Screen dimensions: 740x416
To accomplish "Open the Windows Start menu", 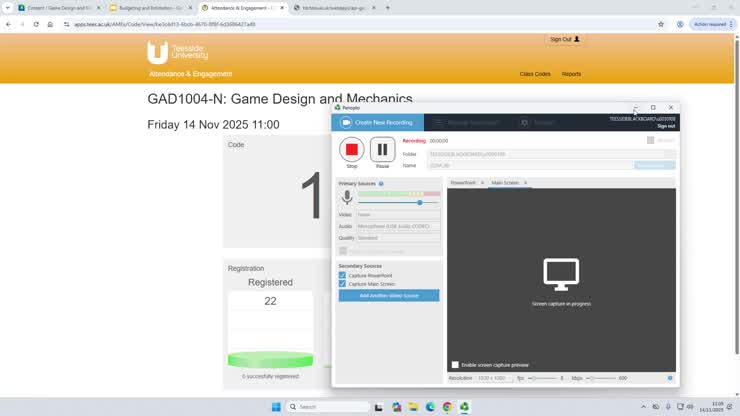I will (276, 407).
